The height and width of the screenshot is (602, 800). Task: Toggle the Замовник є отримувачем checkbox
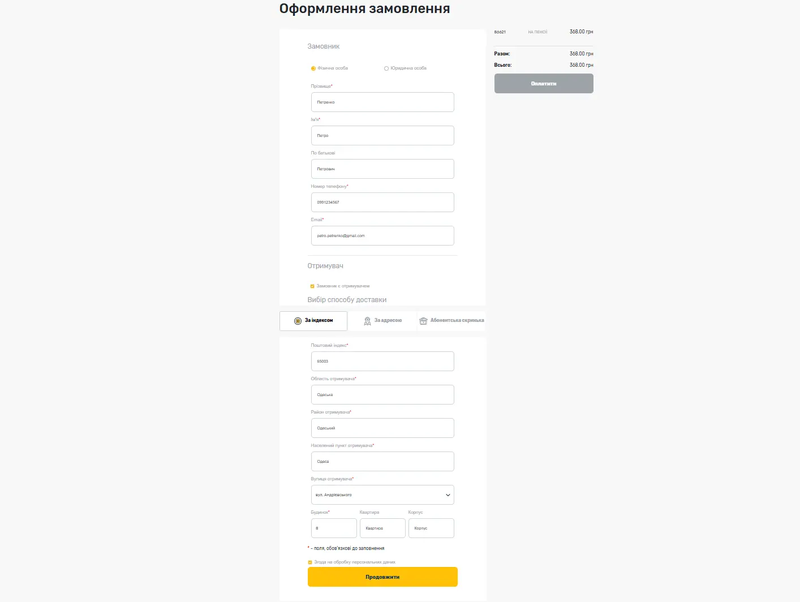[x=312, y=286]
